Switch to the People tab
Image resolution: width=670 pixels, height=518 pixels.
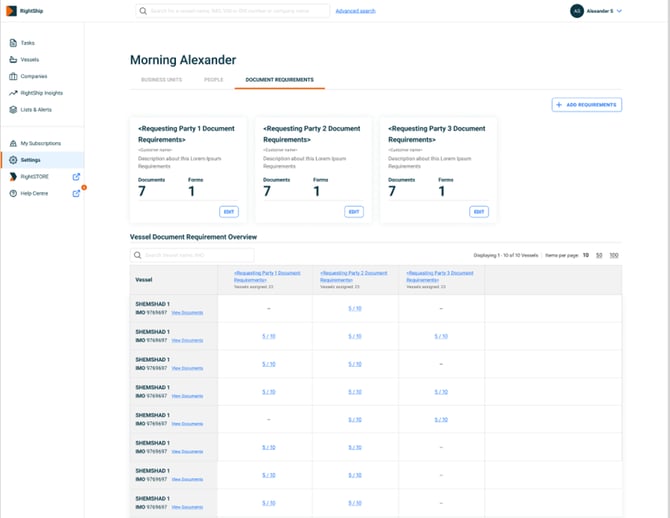click(x=213, y=79)
